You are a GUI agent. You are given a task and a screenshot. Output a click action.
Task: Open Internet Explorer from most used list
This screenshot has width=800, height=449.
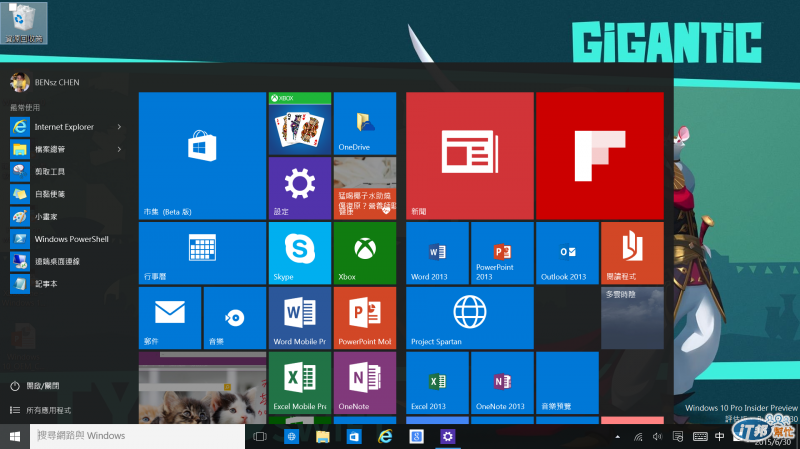(64, 127)
